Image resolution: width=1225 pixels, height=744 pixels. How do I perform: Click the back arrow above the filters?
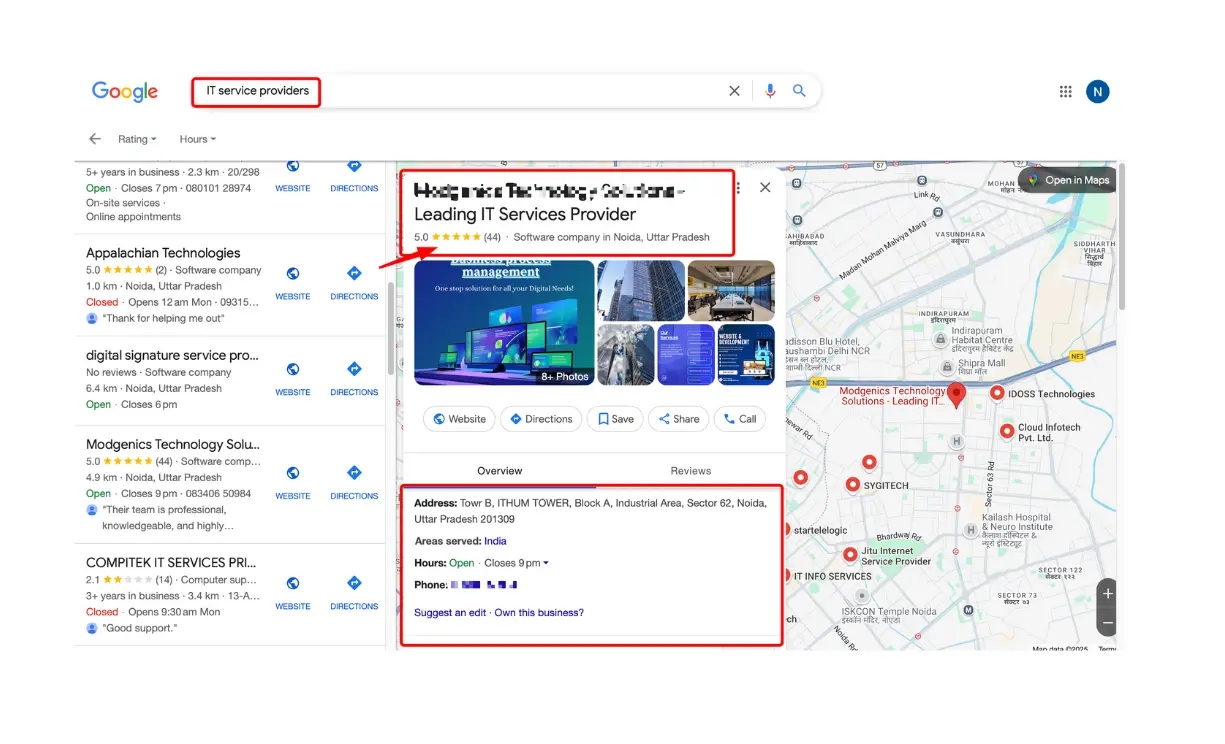(x=93, y=139)
